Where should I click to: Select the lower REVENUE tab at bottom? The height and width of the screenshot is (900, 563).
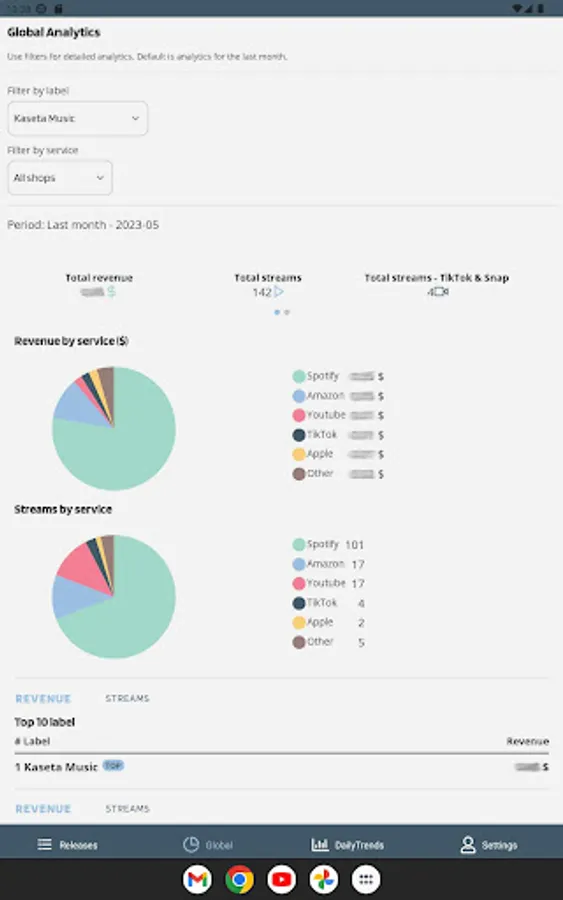coord(43,809)
